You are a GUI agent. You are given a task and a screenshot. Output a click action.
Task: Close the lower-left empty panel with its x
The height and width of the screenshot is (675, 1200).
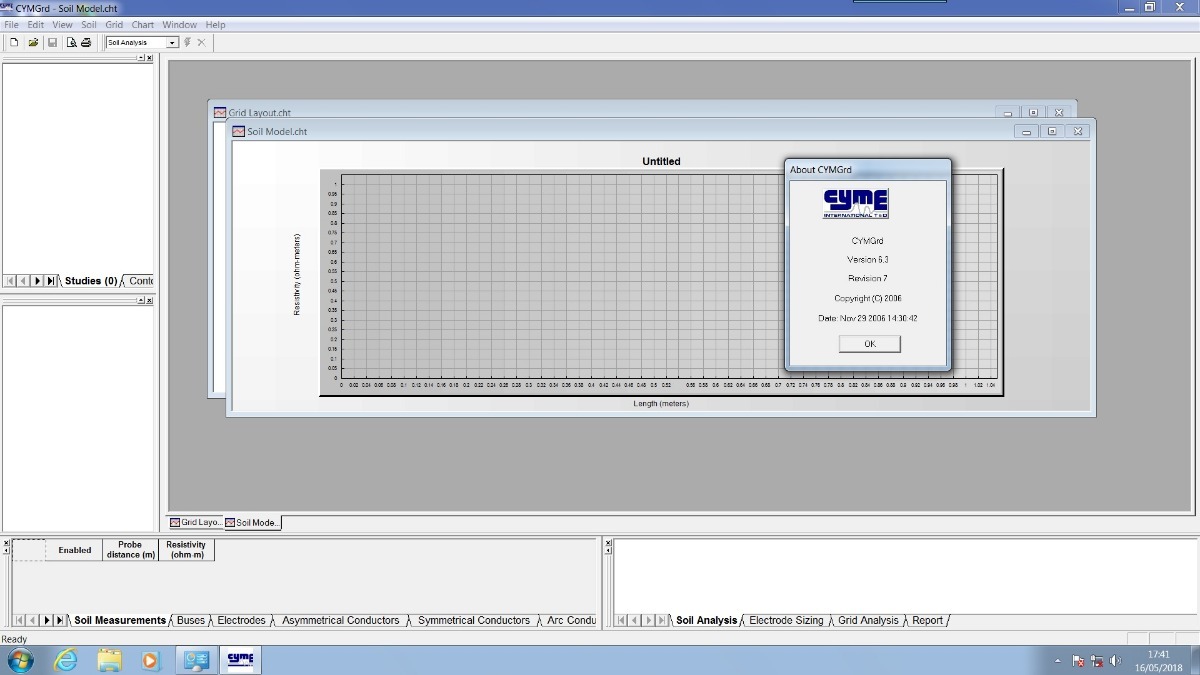click(150, 300)
